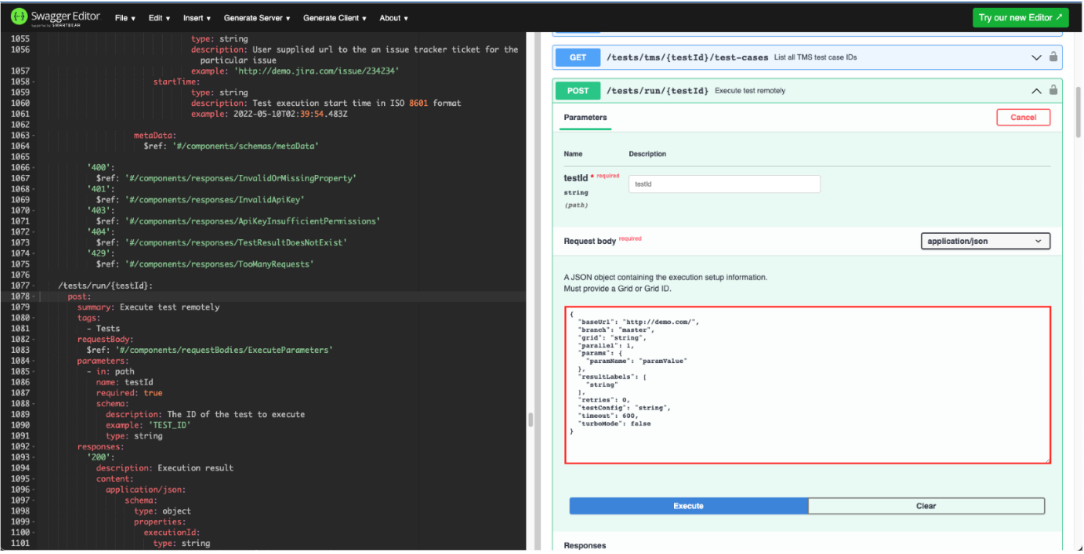Click code line 'name: testId'

click(125, 382)
